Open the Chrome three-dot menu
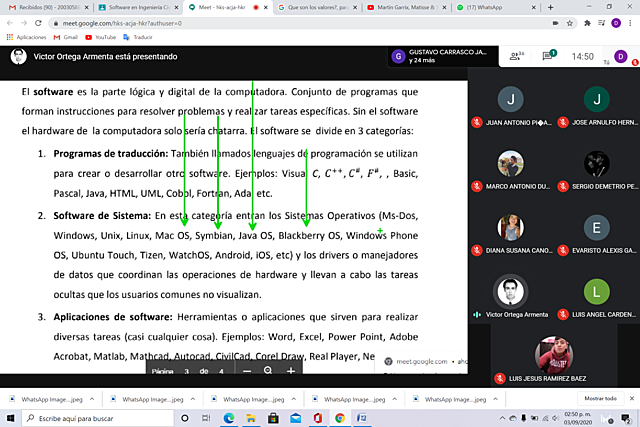Screen dimensions: 640x427 pos(630,23)
